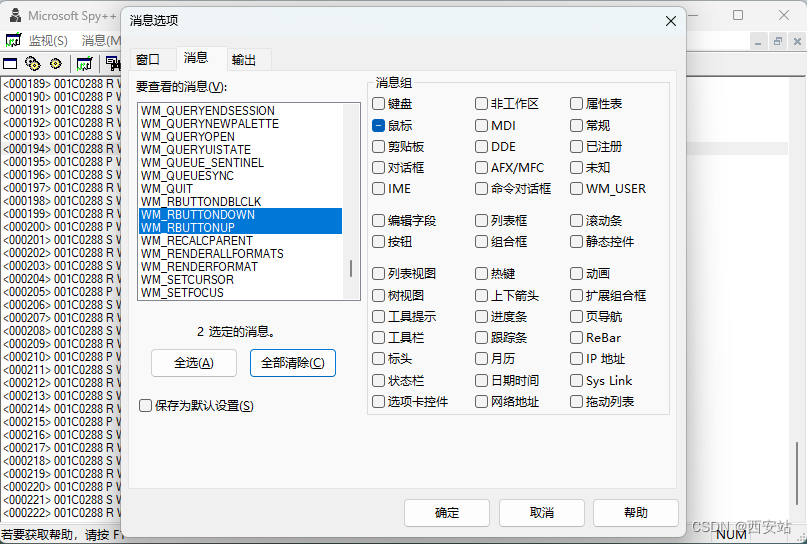Viewport: 807px width, 544px height.
Task: Select WM_RBUTTONUP in the message list
Action: pos(240,227)
